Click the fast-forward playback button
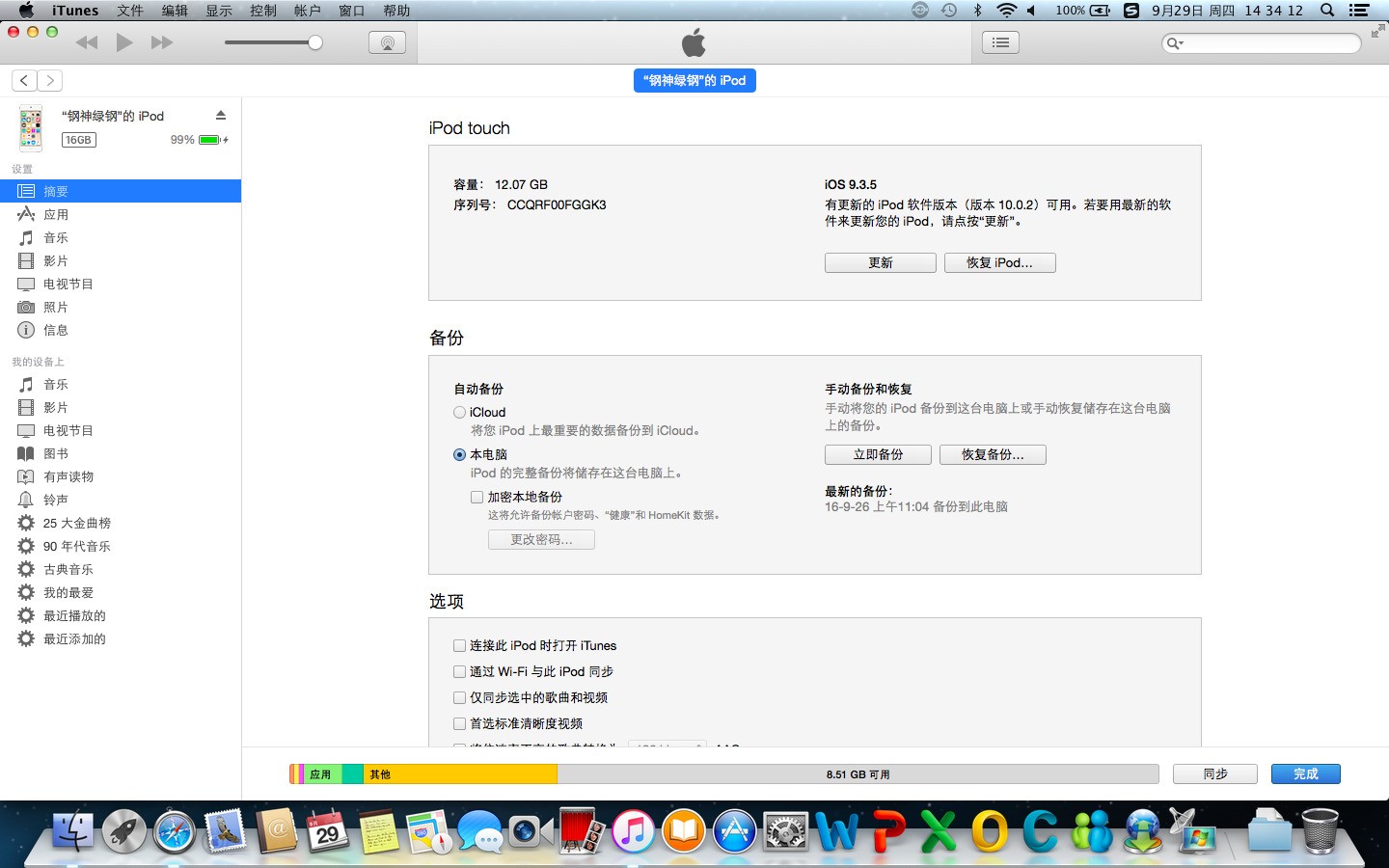The width and height of the screenshot is (1389, 868). 162,42
